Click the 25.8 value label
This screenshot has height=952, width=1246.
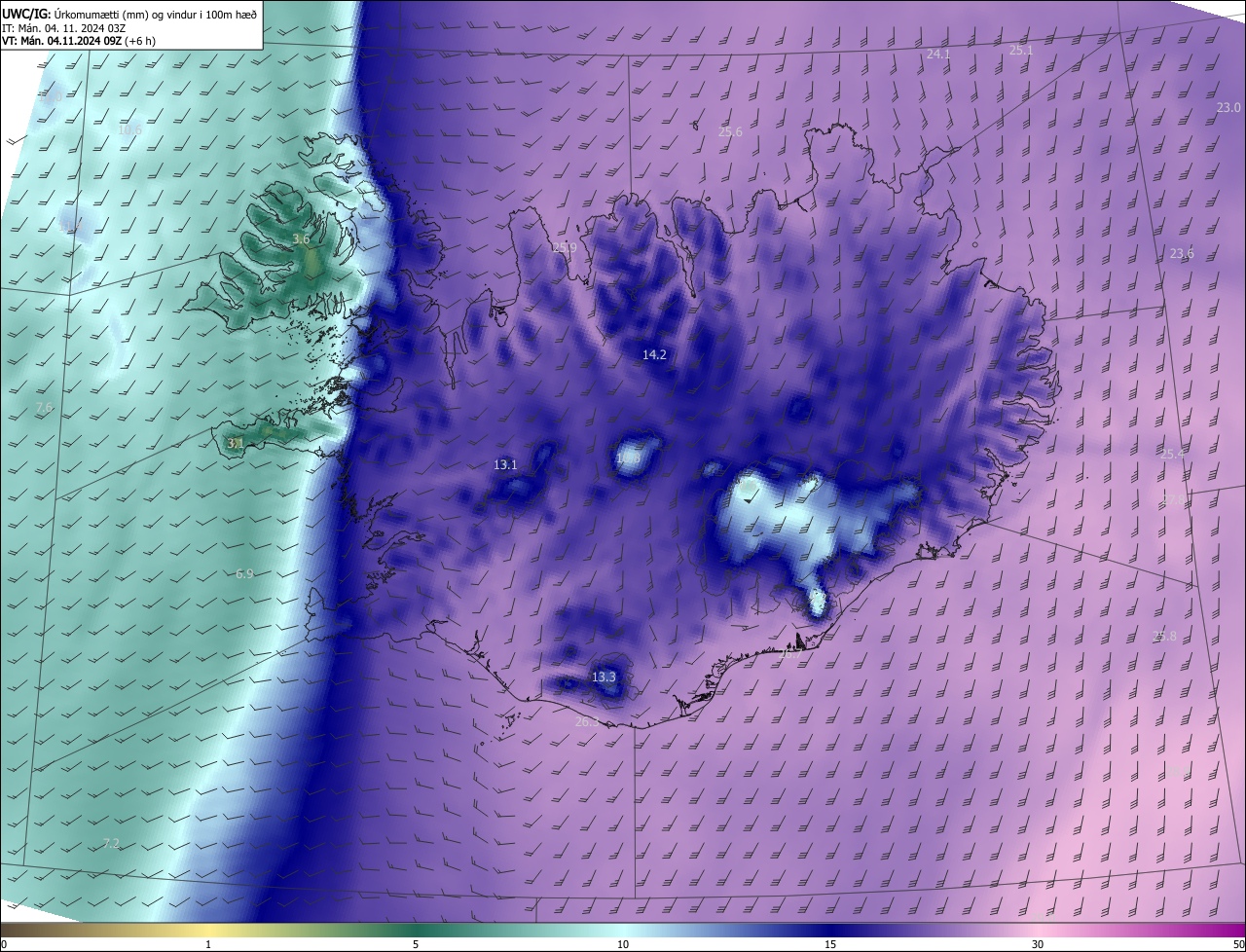(x=1164, y=637)
